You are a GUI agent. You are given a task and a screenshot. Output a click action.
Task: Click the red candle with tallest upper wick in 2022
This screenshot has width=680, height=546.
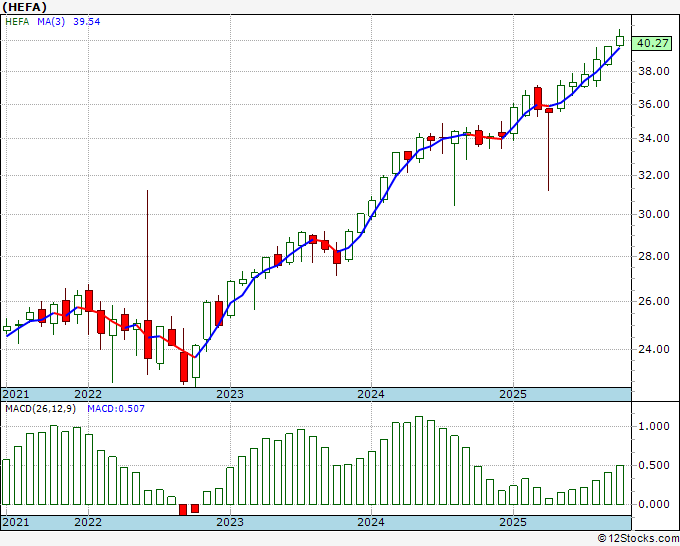pyautogui.click(x=147, y=339)
